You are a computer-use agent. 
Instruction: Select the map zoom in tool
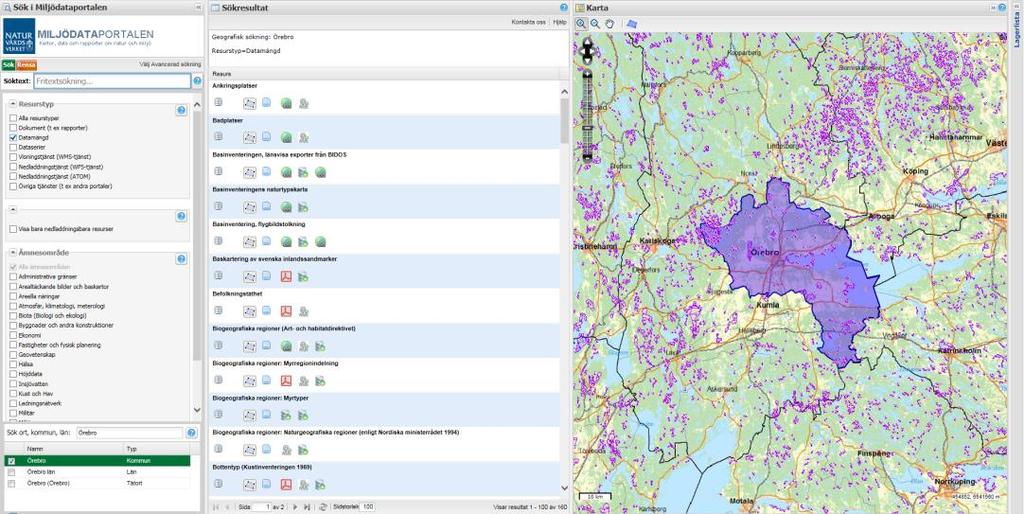click(581, 24)
